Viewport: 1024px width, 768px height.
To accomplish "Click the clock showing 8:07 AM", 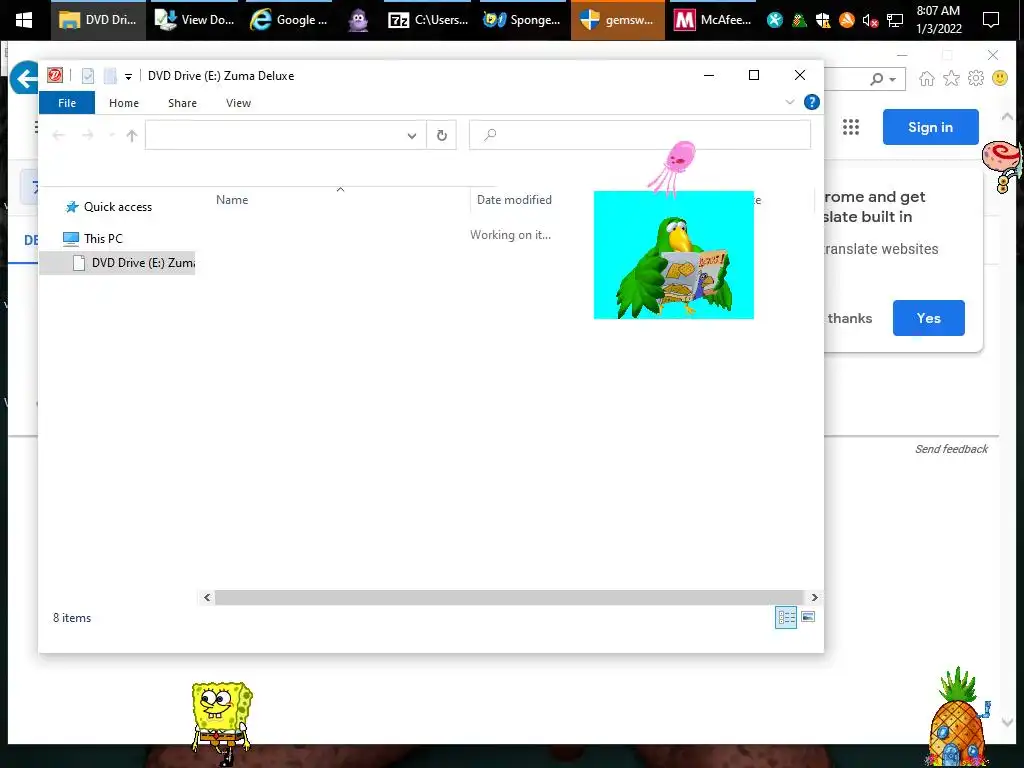I will 938,20.
